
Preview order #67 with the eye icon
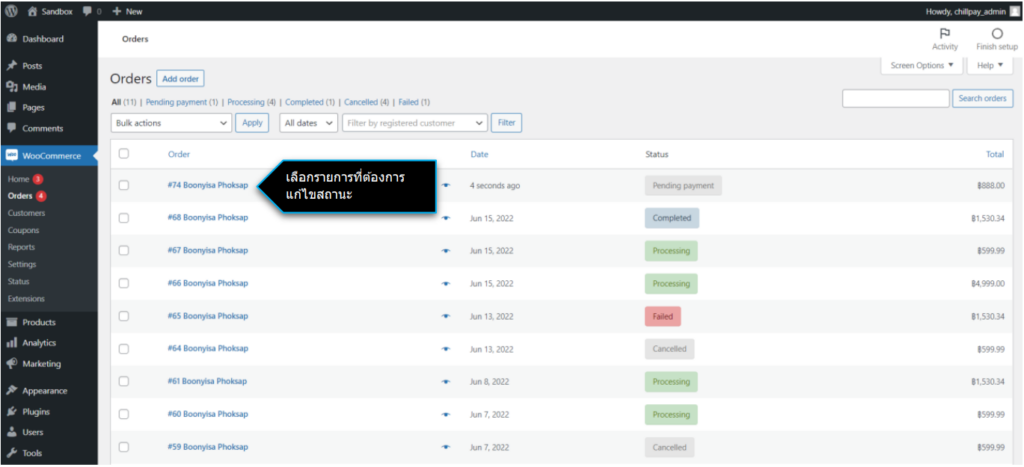coord(446,251)
